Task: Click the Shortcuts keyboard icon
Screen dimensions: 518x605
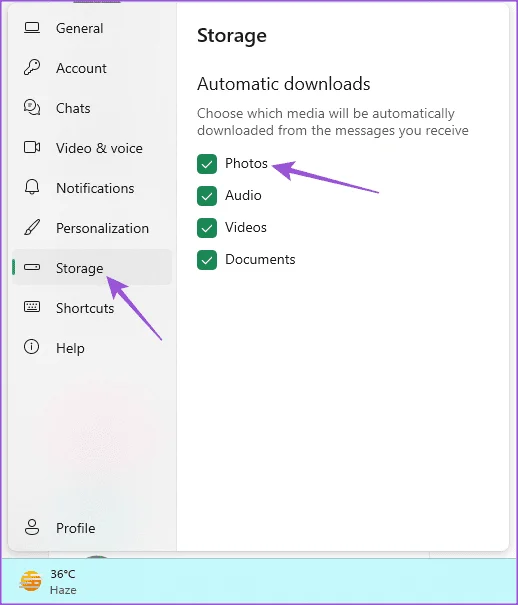Action: [32, 307]
